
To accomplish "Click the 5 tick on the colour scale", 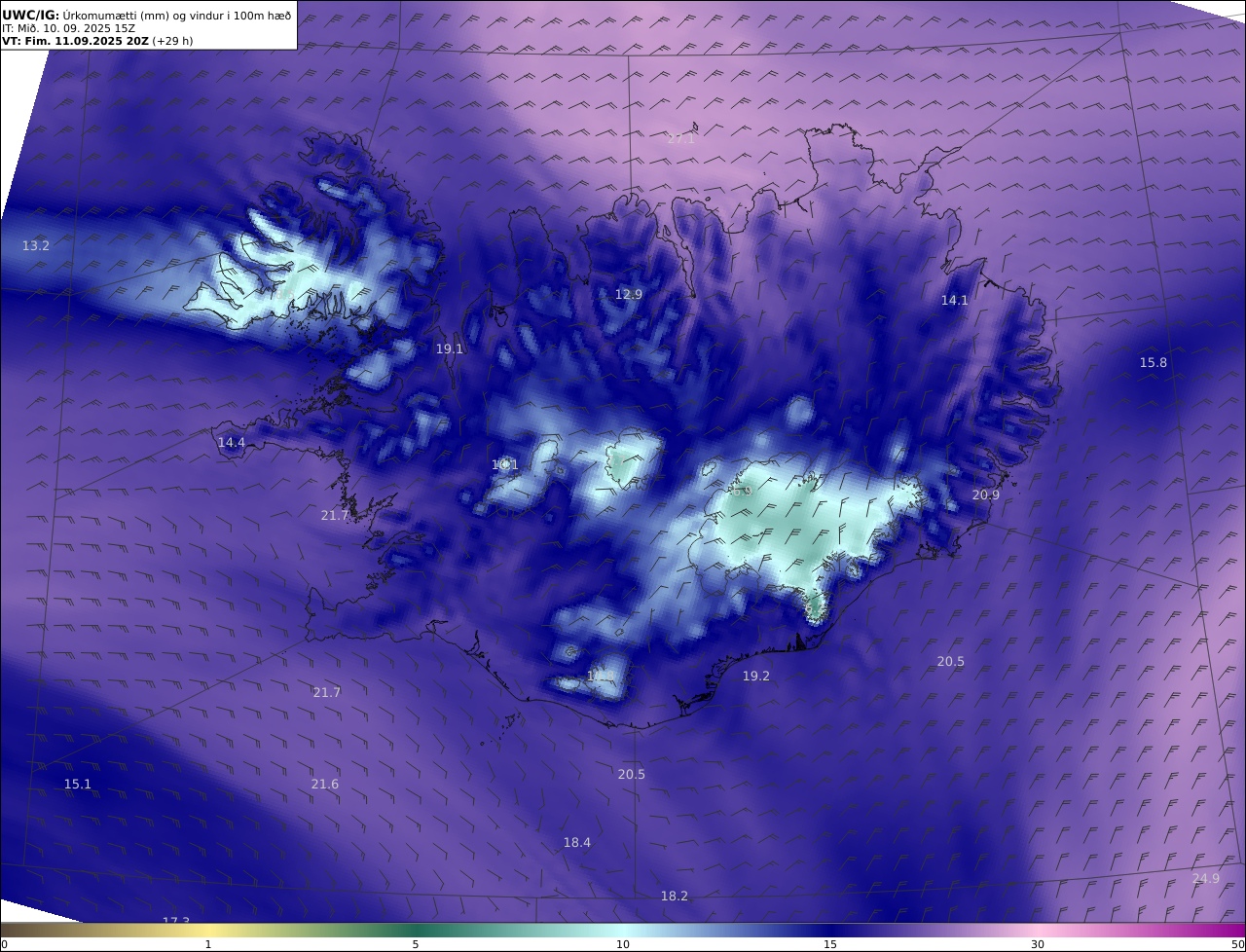I will [x=416, y=944].
